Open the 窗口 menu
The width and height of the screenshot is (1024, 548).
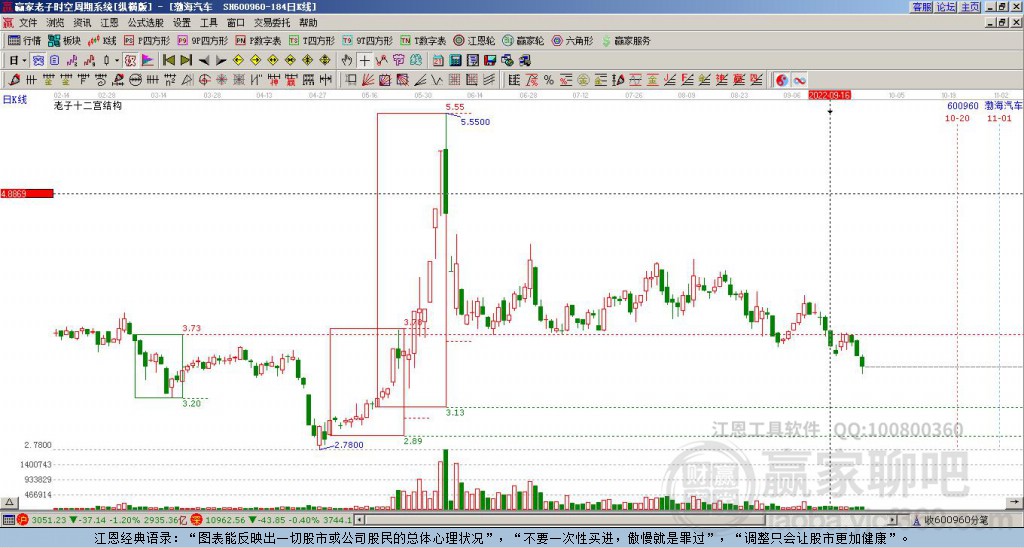coord(236,23)
